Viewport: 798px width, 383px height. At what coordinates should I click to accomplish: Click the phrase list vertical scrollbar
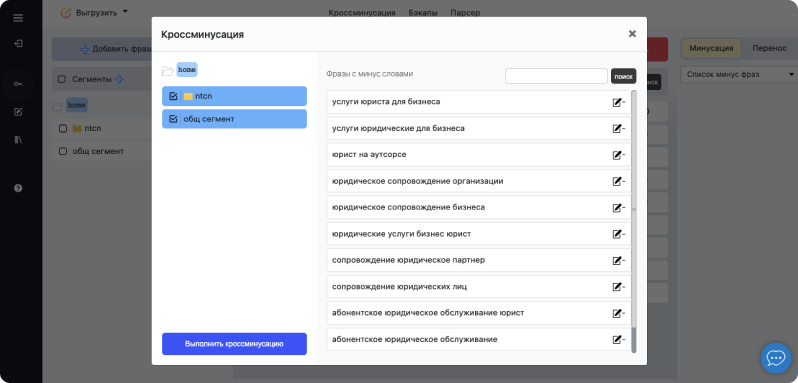[x=634, y=221]
